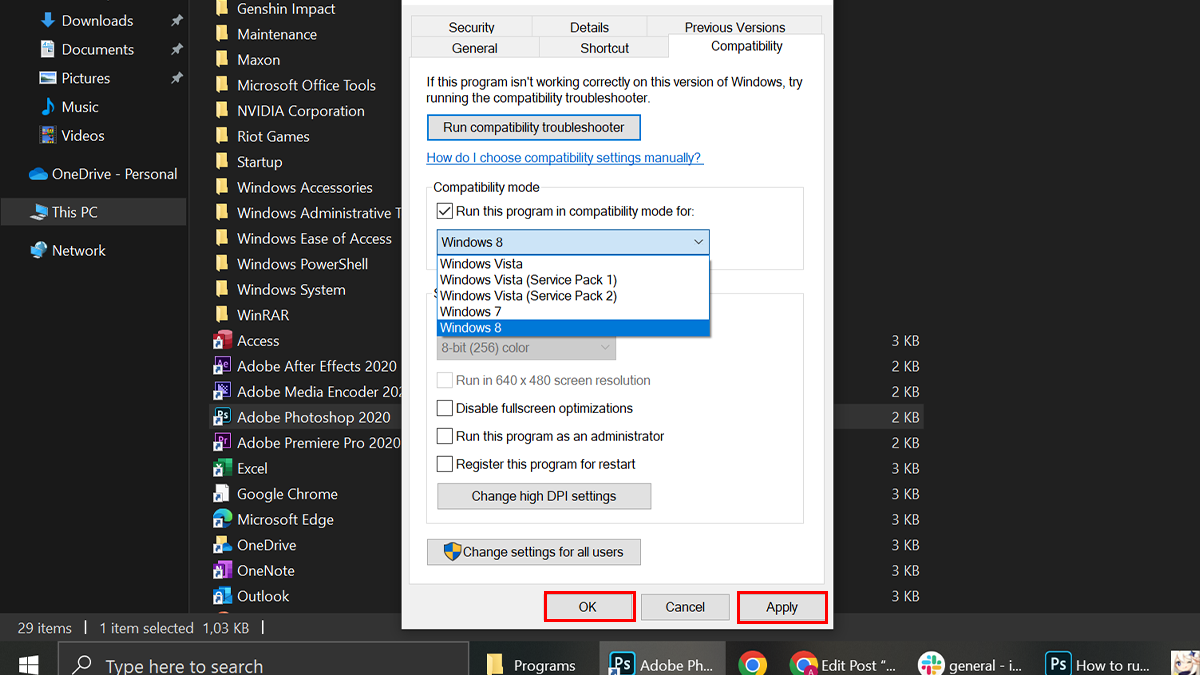This screenshot has width=1200, height=675.
Task: Click Change settings for all users
Action: [x=534, y=552]
